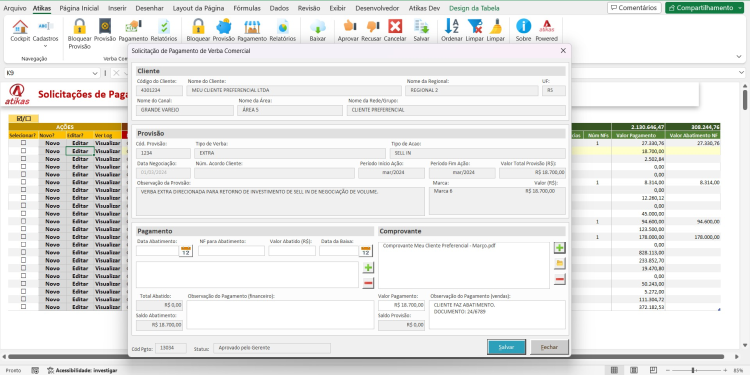This screenshot has height=375, width=750.
Task: Open the Data da Baixa calendar picker
Action: point(366,251)
